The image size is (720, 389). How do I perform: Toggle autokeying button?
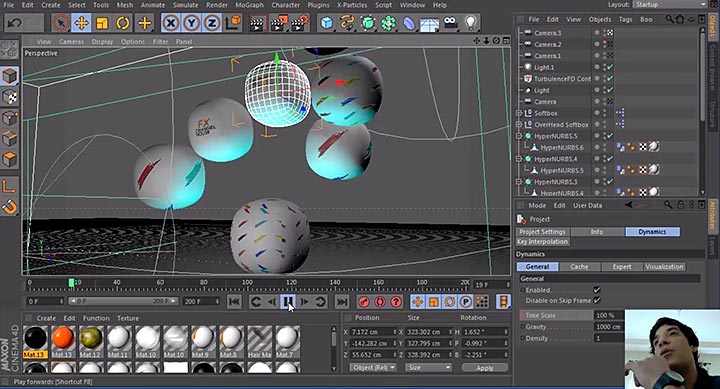point(380,302)
